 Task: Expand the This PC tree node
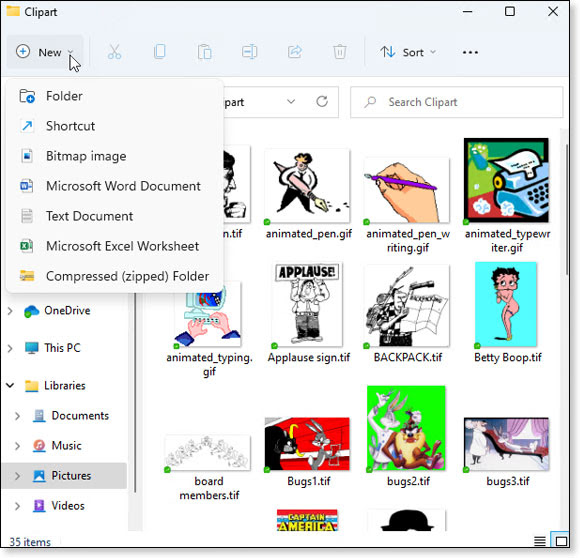click(10, 348)
